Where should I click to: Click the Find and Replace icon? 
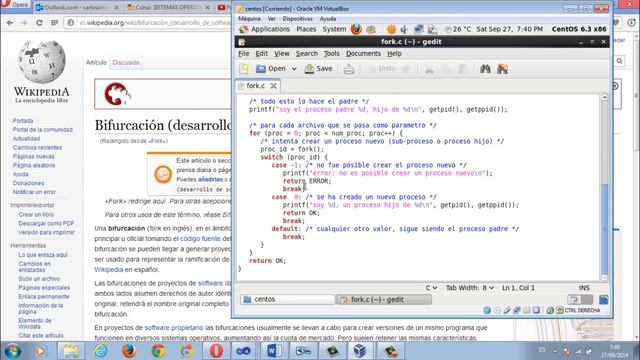tap(502, 69)
